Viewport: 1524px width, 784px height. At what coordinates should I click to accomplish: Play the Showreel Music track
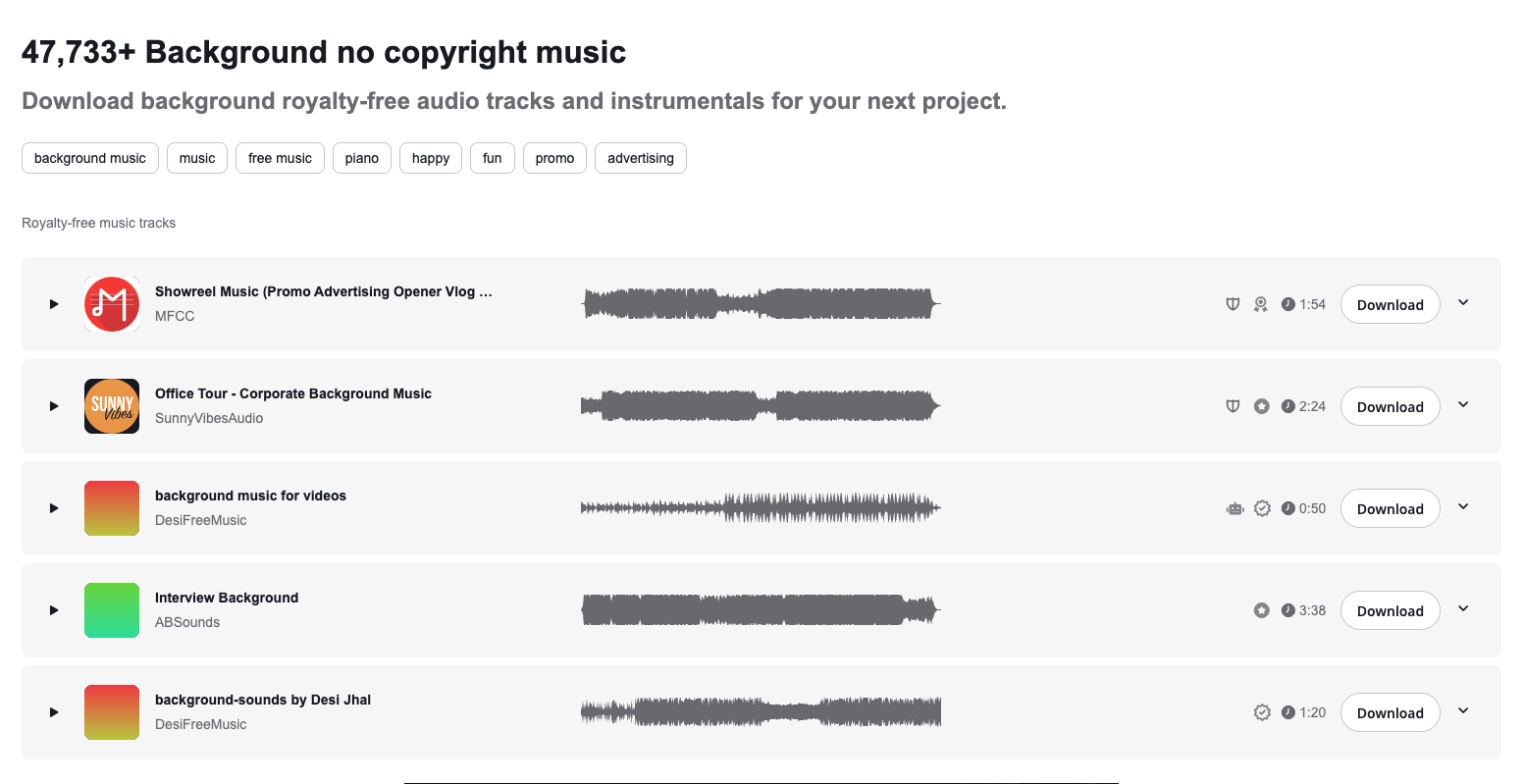(54, 304)
